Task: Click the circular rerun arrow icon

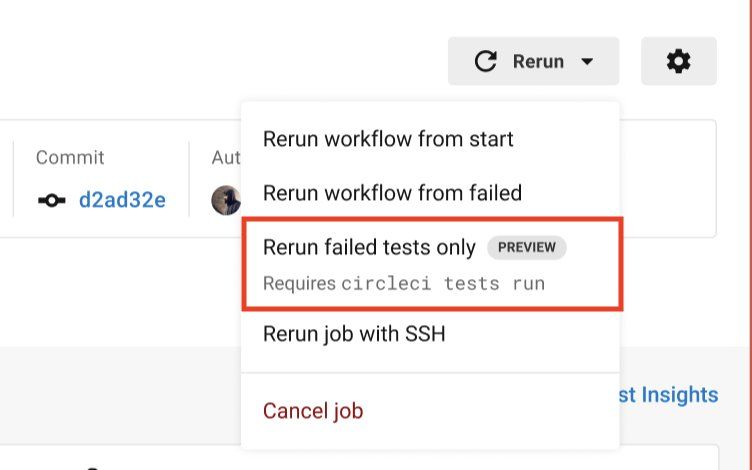Action: click(485, 61)
